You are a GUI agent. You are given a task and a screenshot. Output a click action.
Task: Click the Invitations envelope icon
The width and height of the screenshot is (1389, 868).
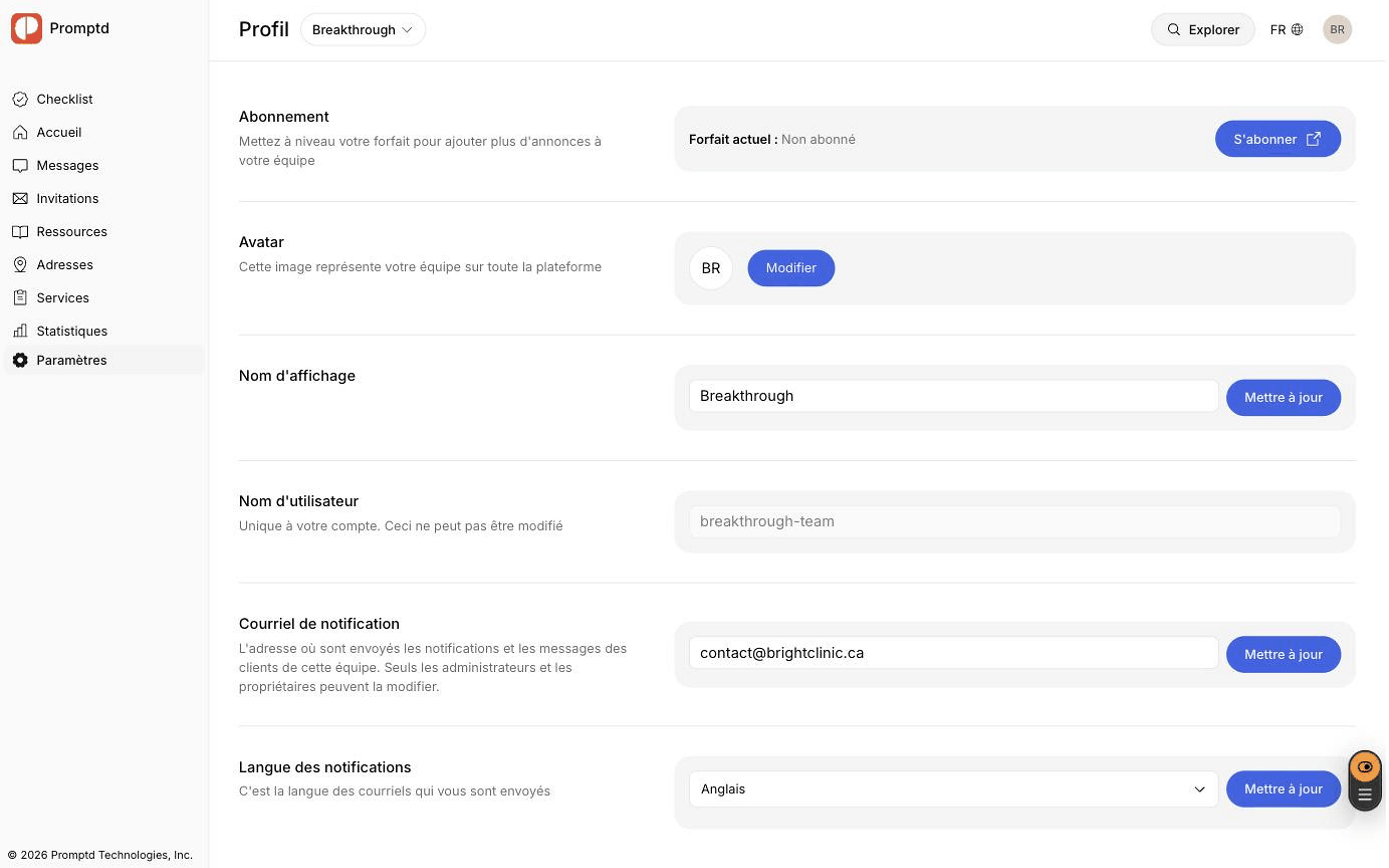[20, 199]
